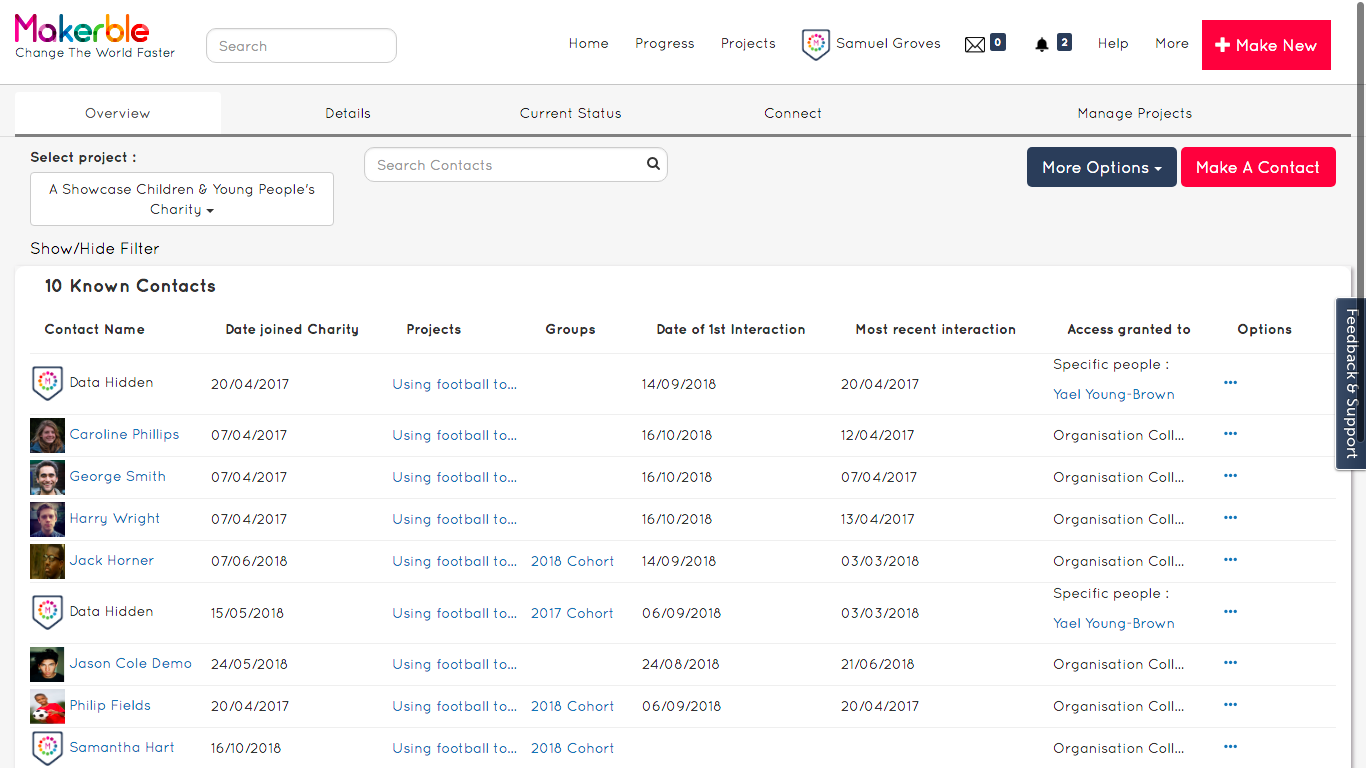Image resolution: width=1366 pixels, height=768 pixels.
Task: Open Yael Young-Brown link in first row
Action: [1114, 394]
